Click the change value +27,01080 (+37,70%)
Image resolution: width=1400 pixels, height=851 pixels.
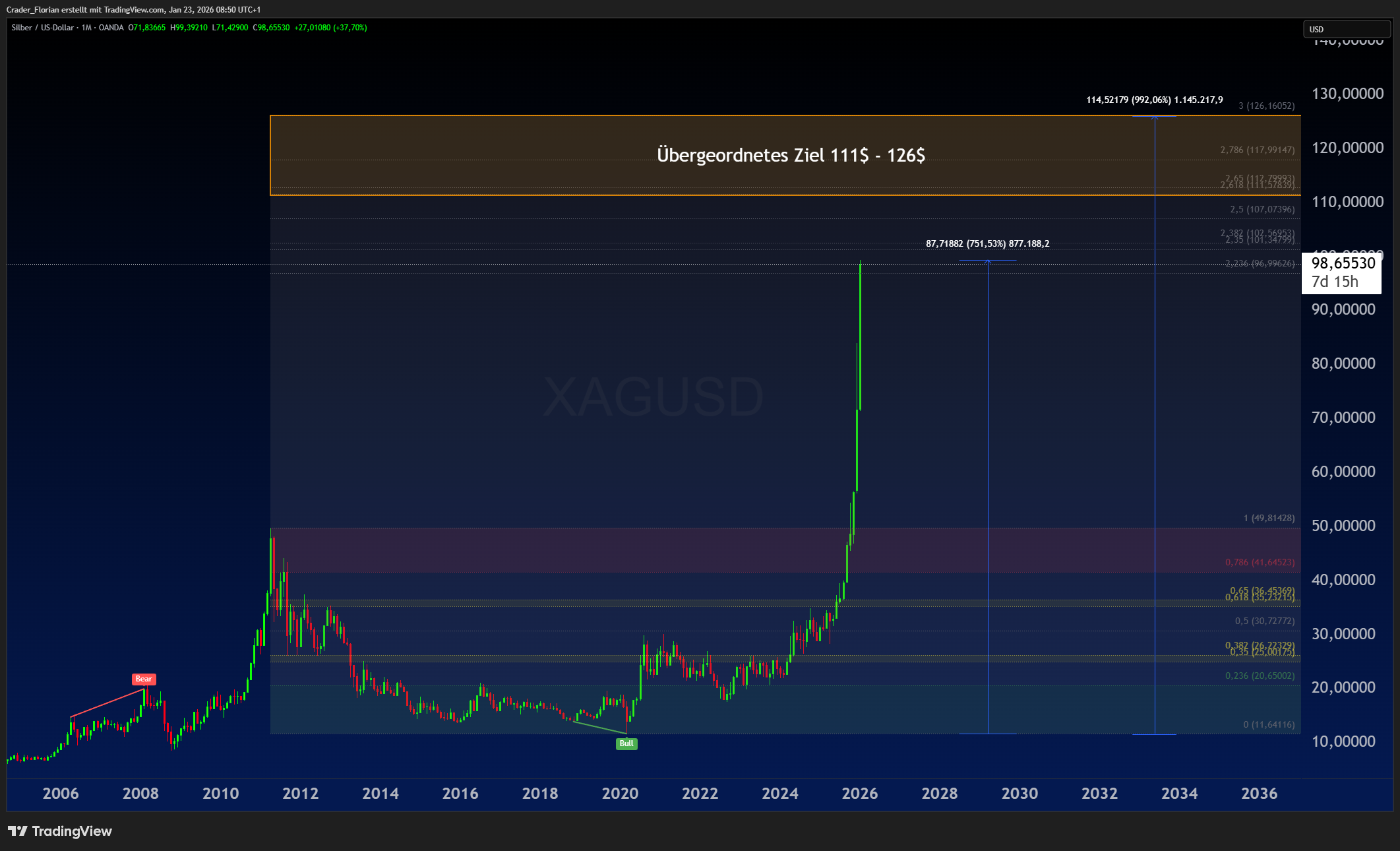click(x=330, y=28)
